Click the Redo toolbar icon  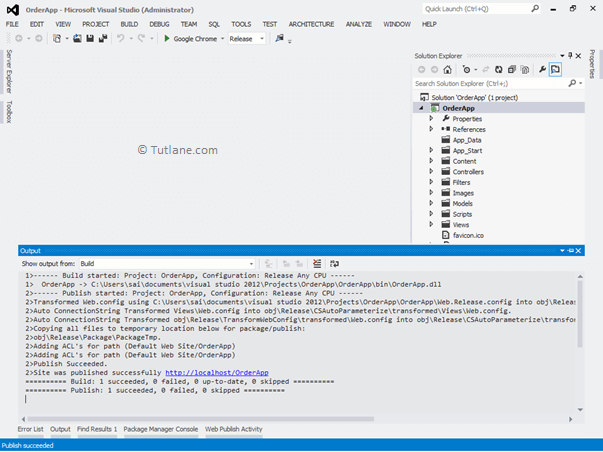coord(141,38)
